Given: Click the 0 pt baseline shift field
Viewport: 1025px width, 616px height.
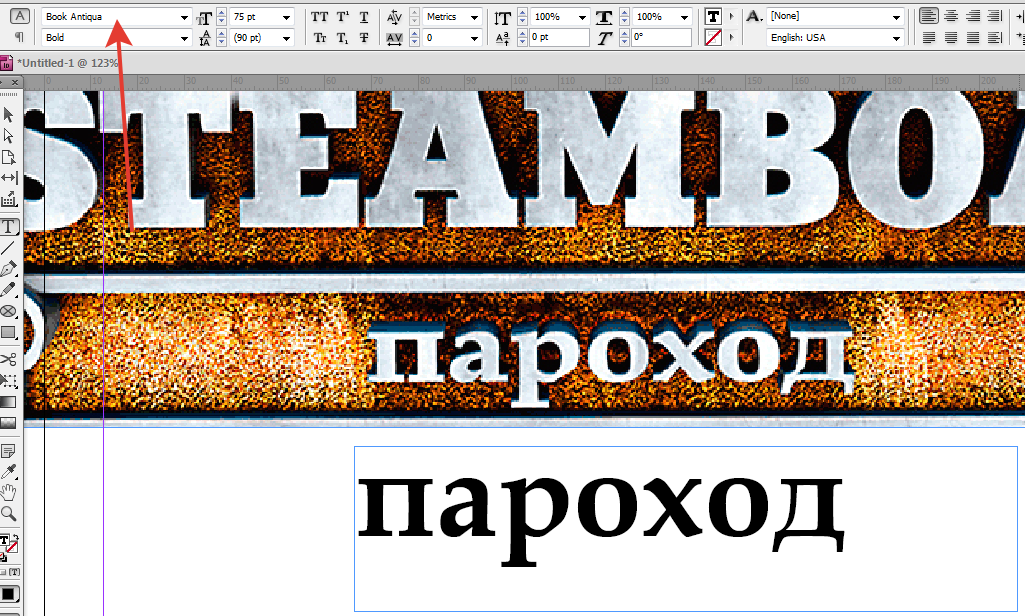Looking at the screenshot, I should point(559,37).
